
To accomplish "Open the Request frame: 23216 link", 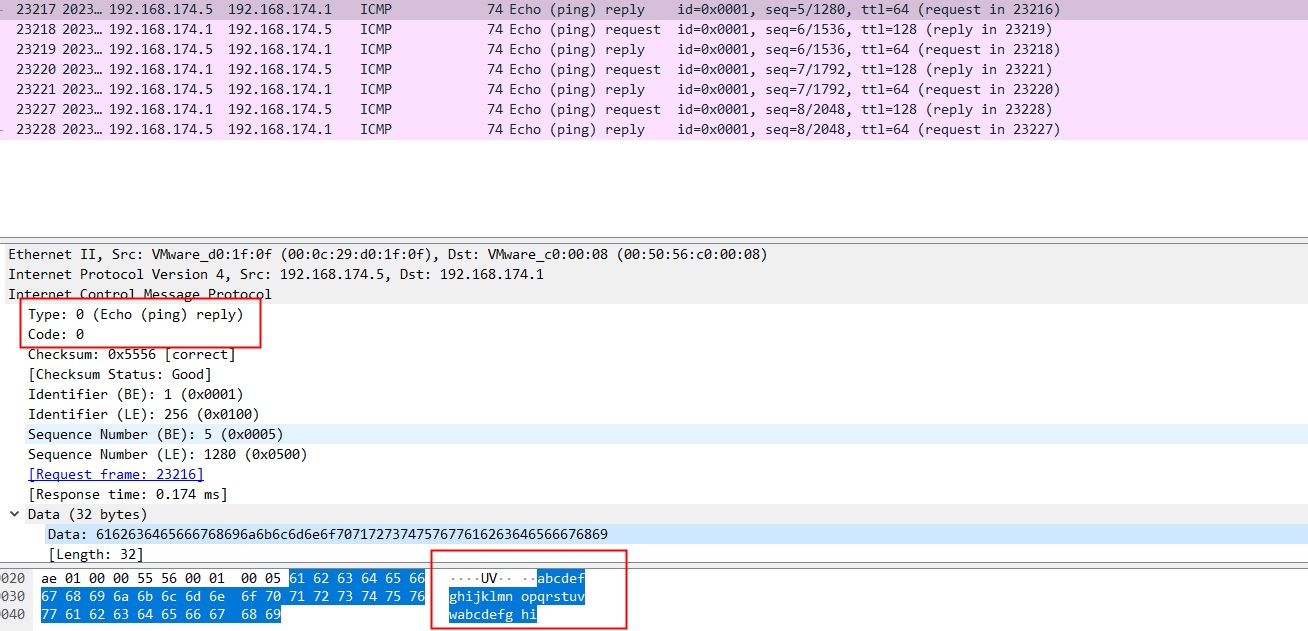I will click(116, 474).
